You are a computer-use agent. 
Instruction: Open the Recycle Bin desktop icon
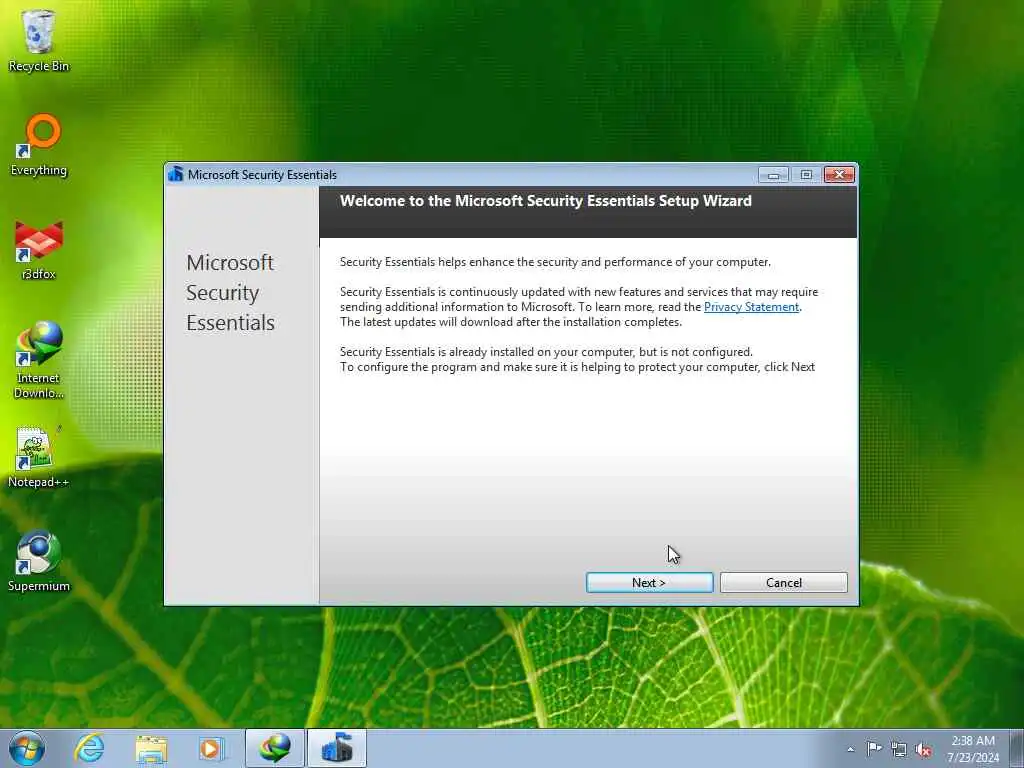click(39, 39)
